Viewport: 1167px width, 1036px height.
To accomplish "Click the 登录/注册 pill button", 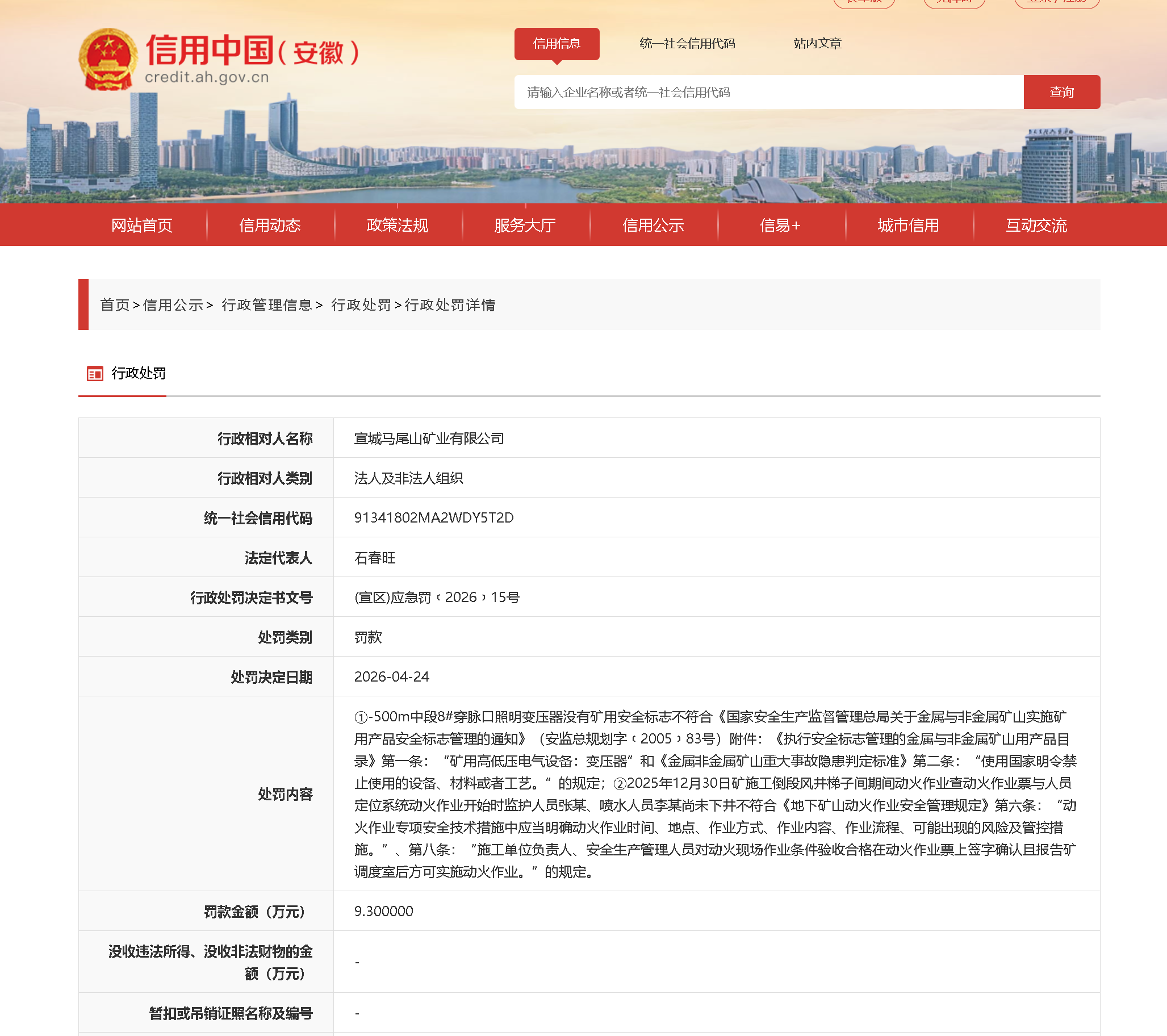I will (x=1056, y=2).
